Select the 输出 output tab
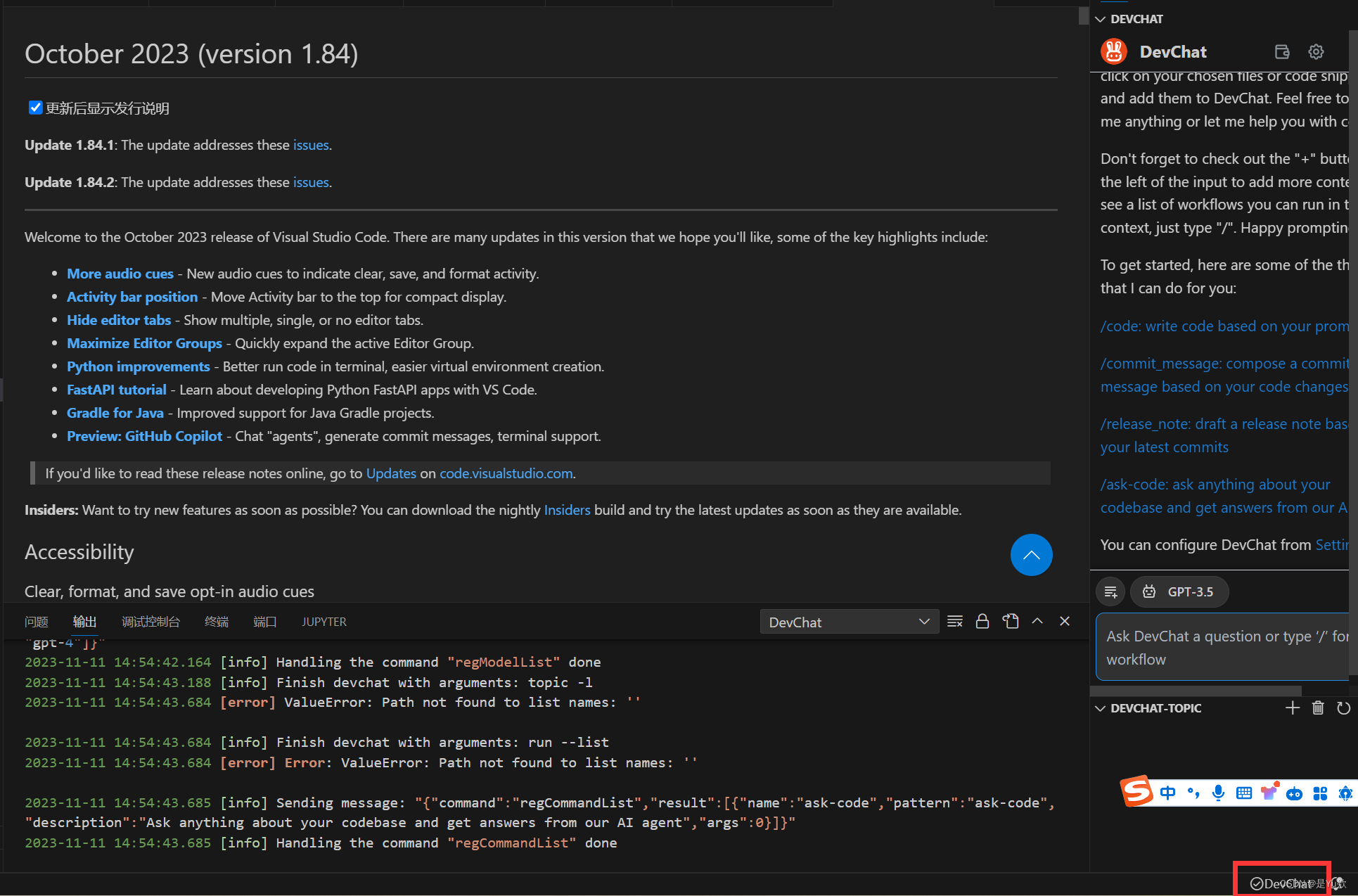 point(84,622)
